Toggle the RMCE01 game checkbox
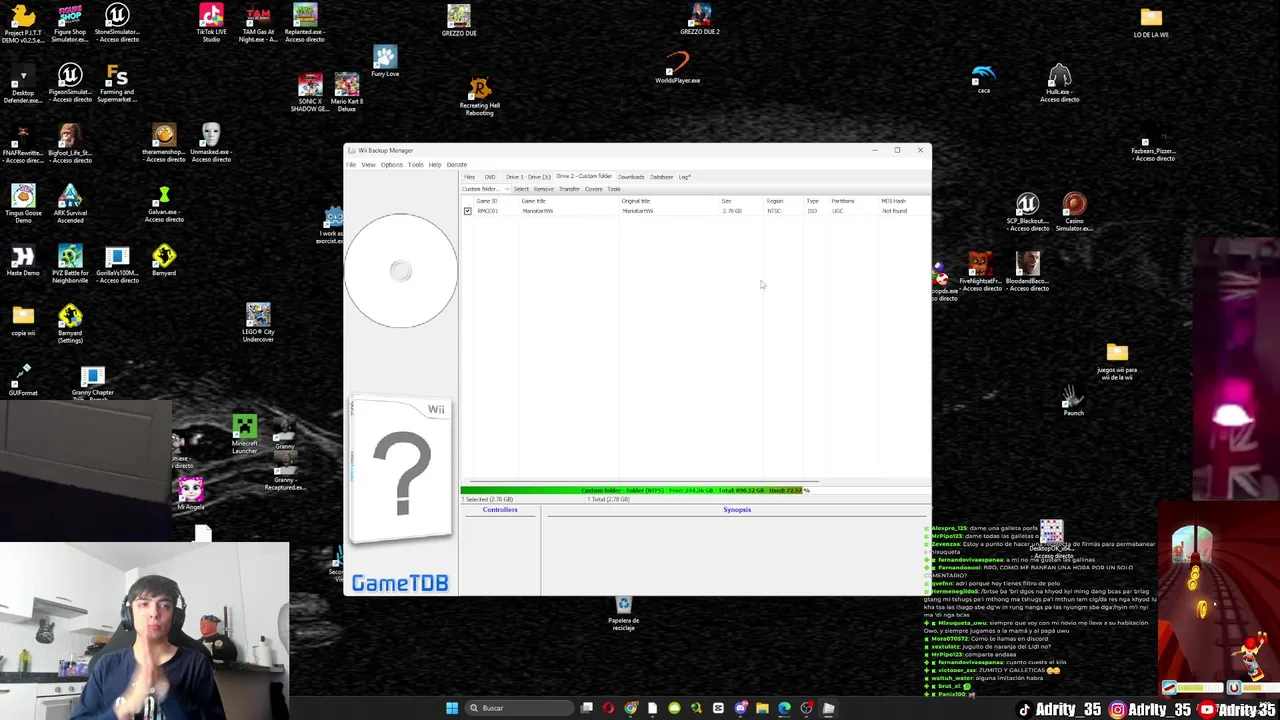 click(467, 211)
